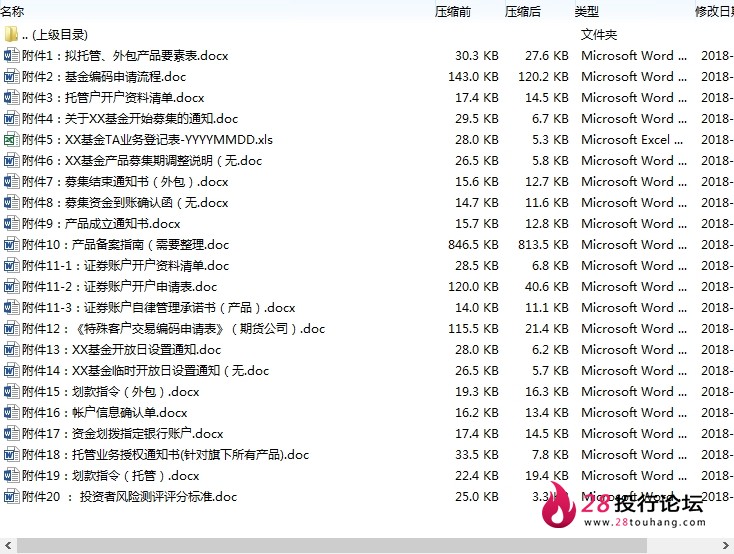Click the Word icon of 附件10 file
Viewport: 734px width, 554px height.
11,244
